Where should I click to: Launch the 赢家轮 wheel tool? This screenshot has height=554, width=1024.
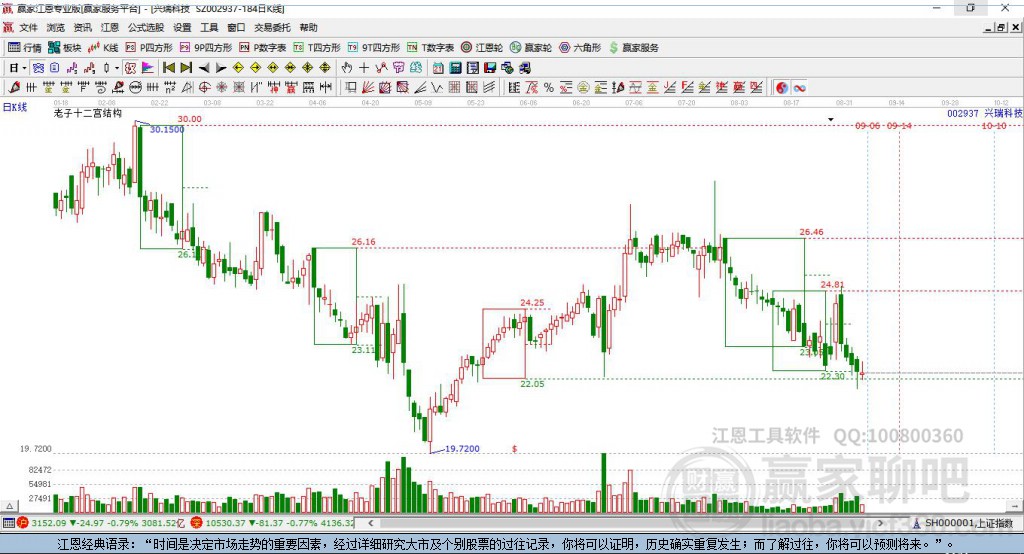point(531,48)
